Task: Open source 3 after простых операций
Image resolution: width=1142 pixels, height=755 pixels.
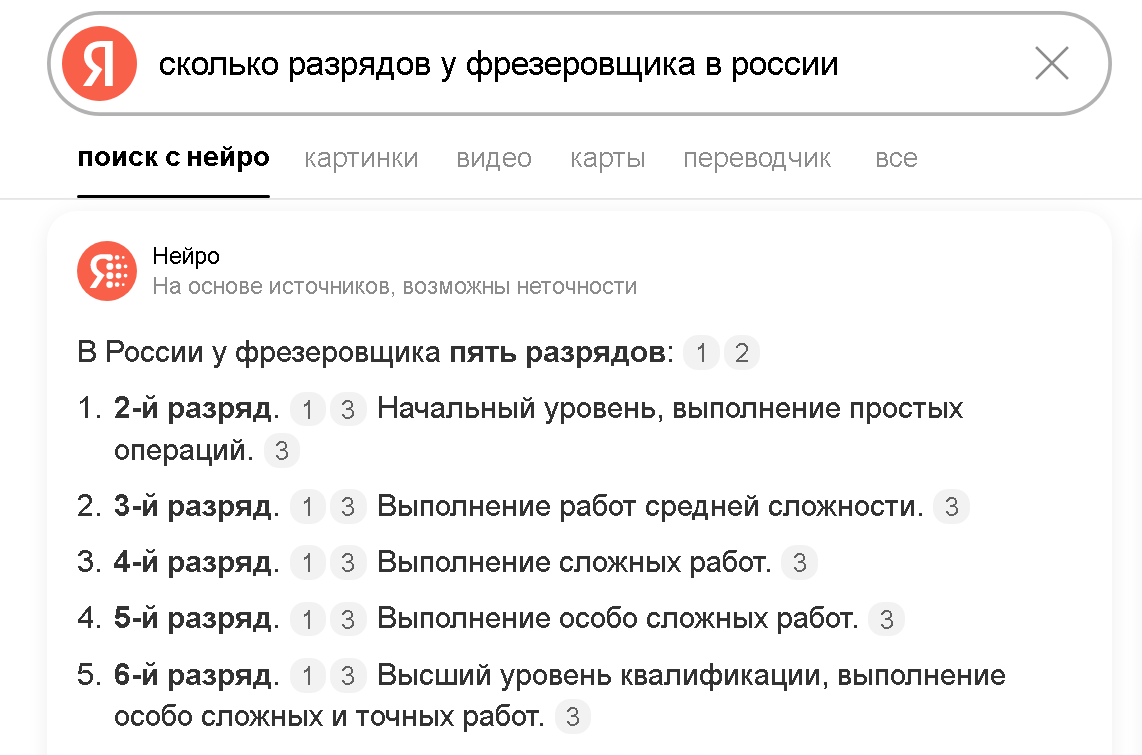Action: [282, 451]
